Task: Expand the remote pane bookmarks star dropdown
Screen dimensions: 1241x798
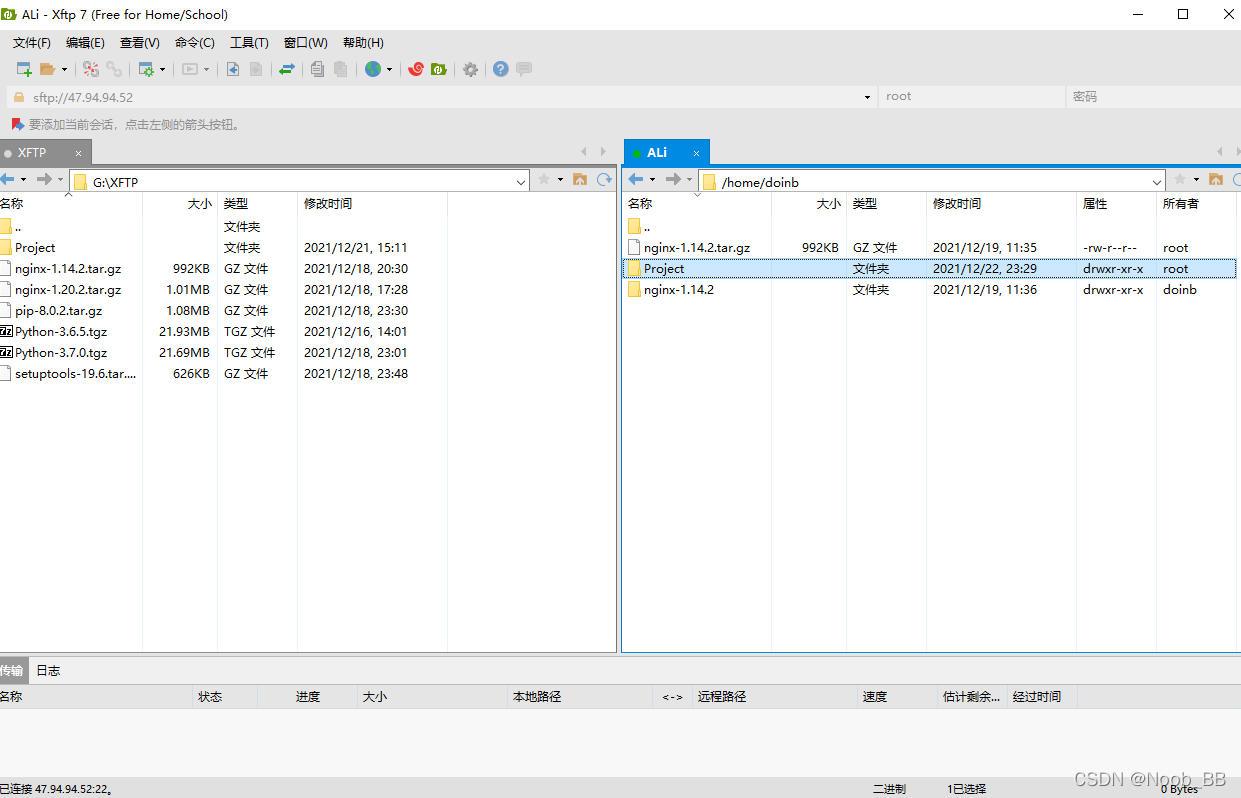Action: (x=1196, y=180)
